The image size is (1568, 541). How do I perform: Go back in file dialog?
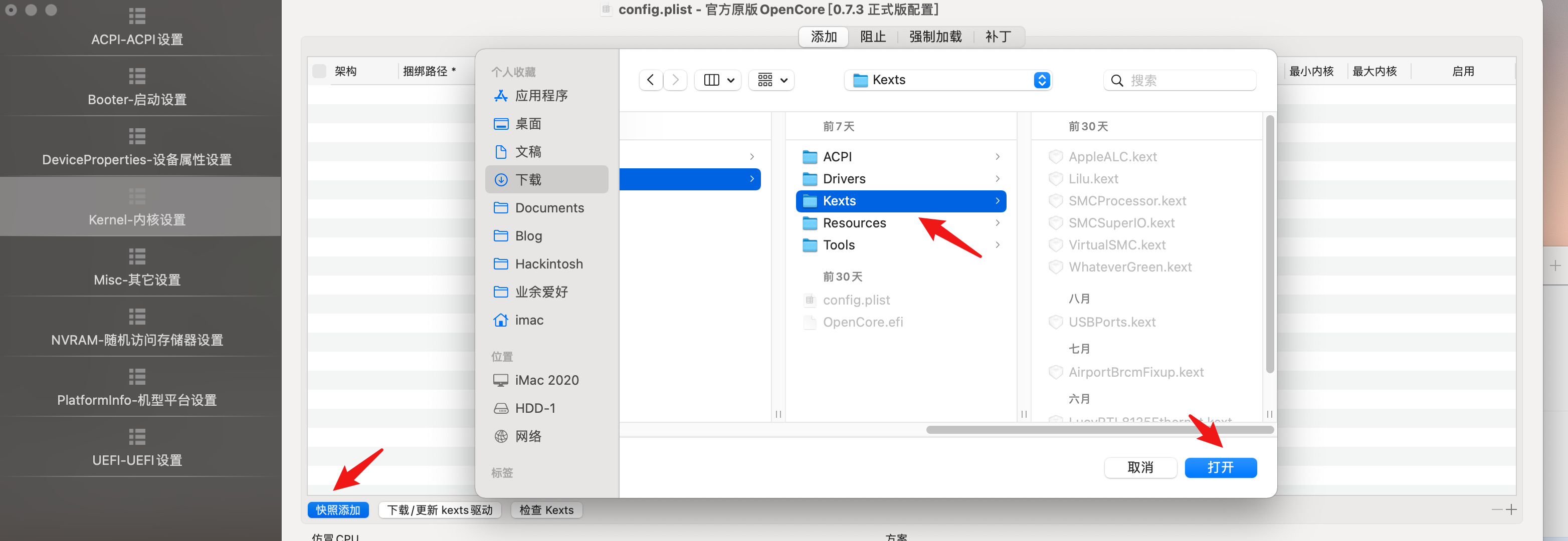pos(651,80)
